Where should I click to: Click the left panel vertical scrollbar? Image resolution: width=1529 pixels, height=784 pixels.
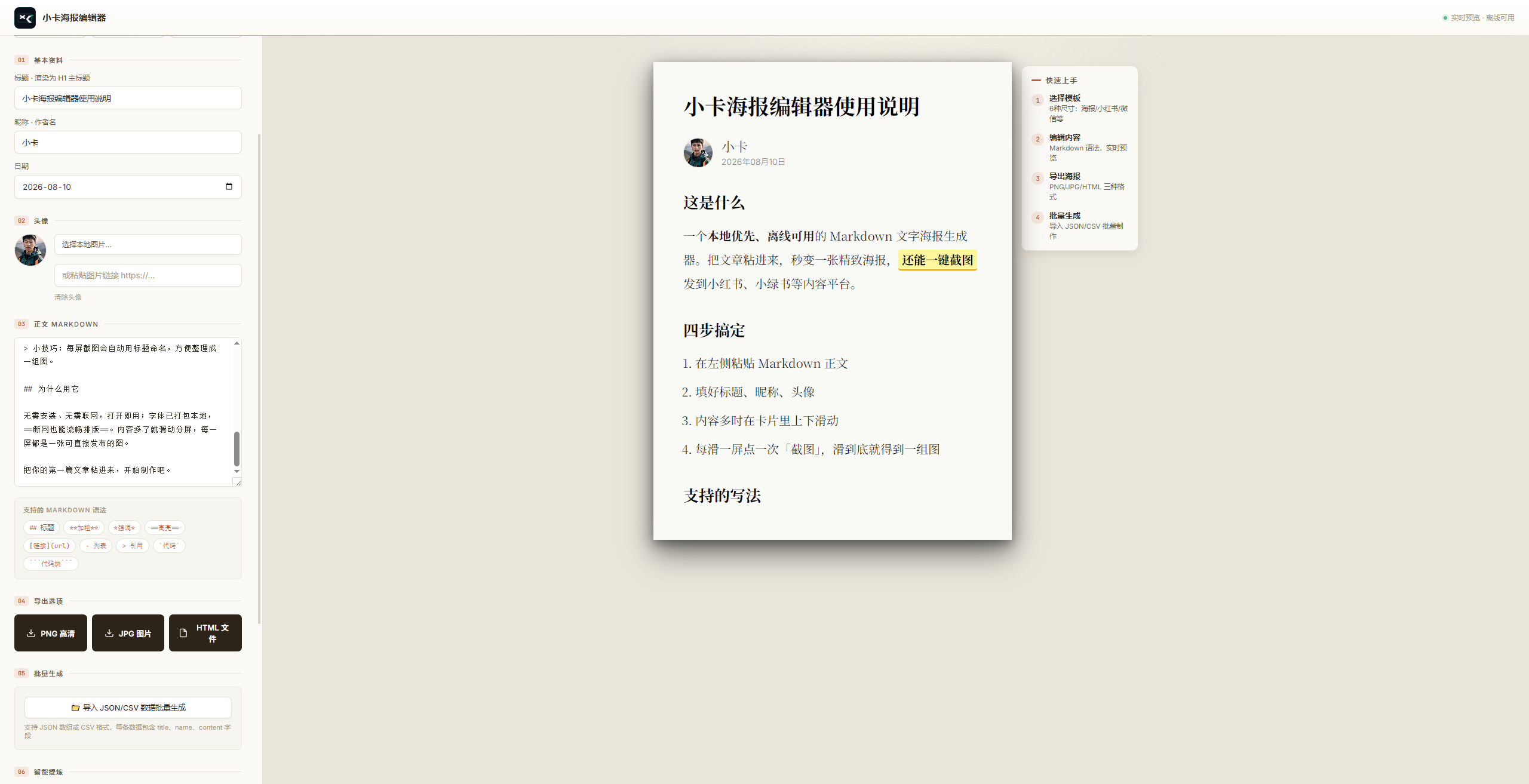pos(259,379)
